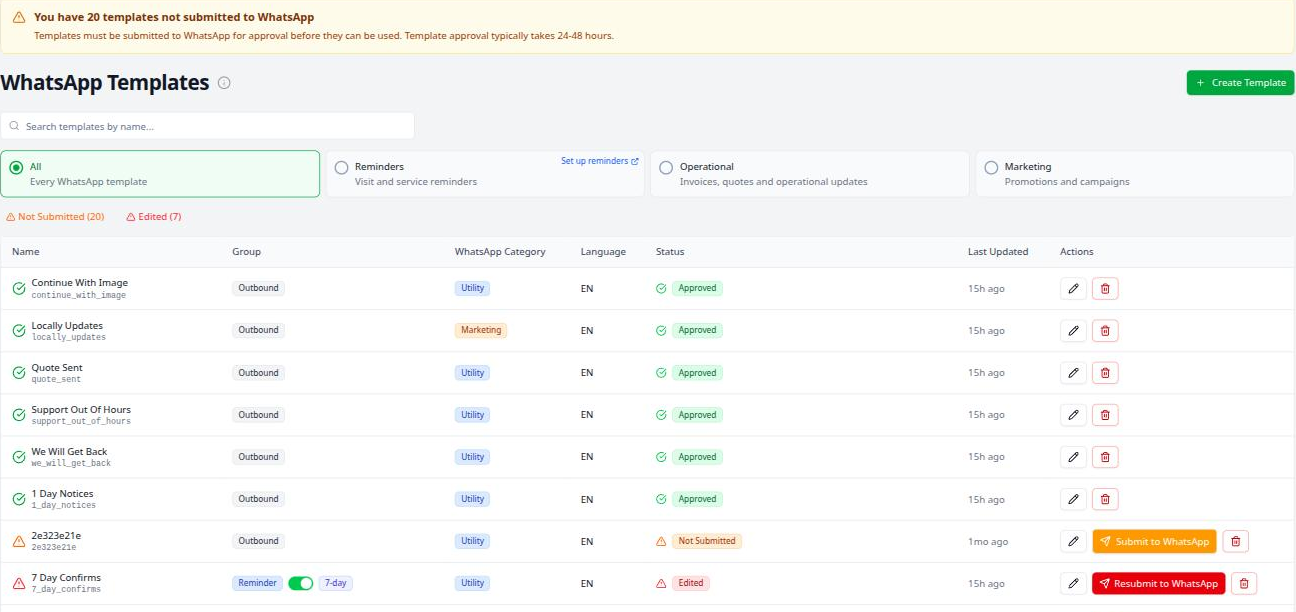
Task: Delete the Support Out Of Hours template
Action: 1105,415
